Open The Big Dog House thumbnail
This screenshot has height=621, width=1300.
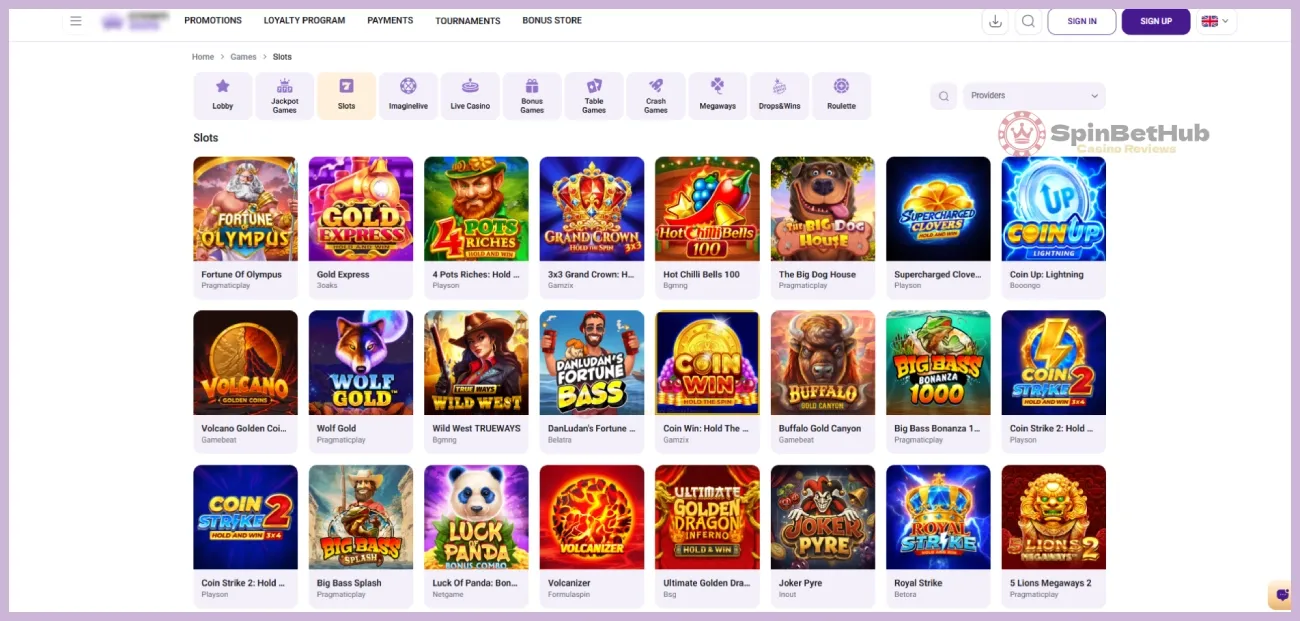823,209
